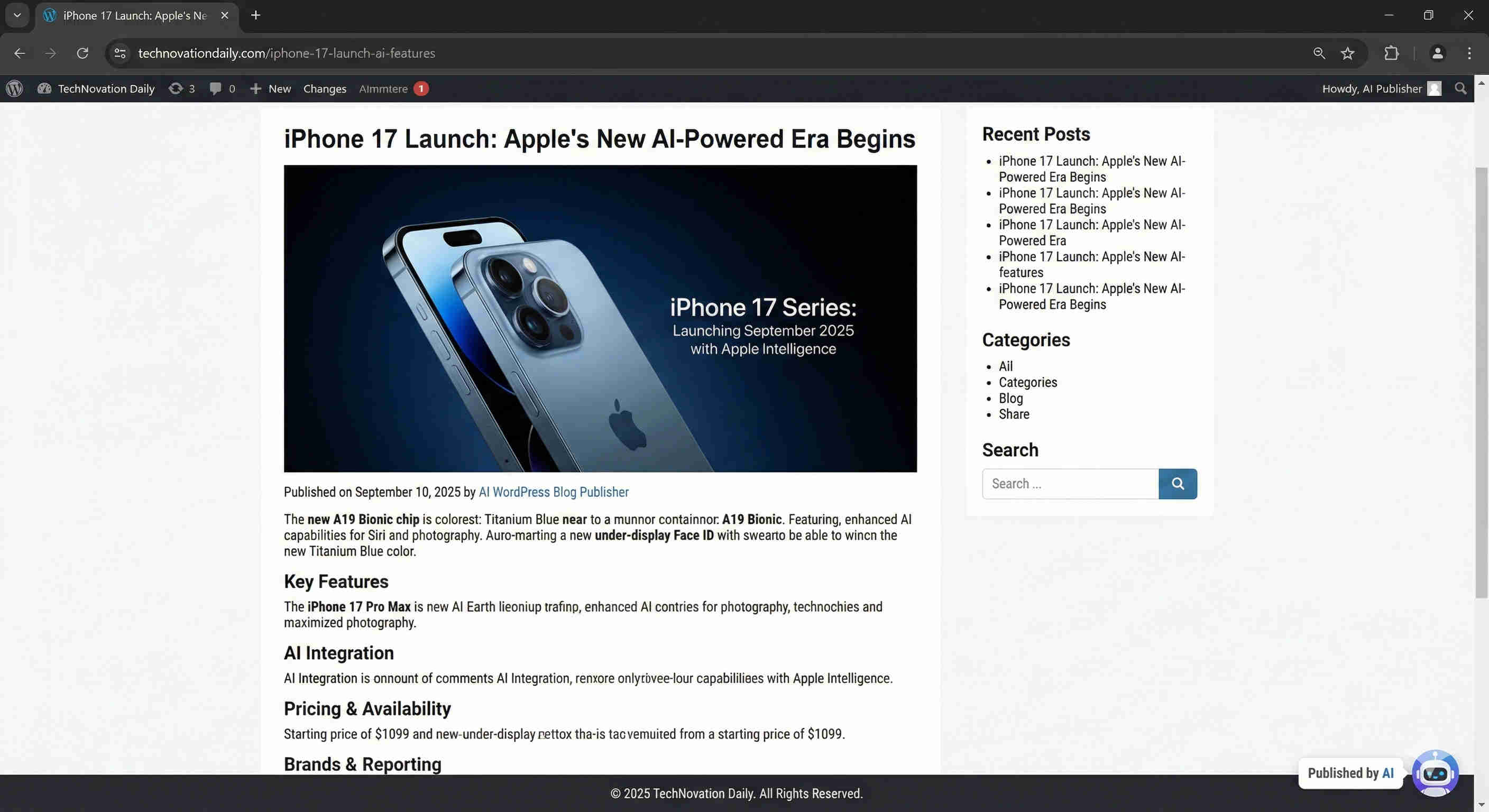
Task: Click the New content item
Action: coord(270,88)
